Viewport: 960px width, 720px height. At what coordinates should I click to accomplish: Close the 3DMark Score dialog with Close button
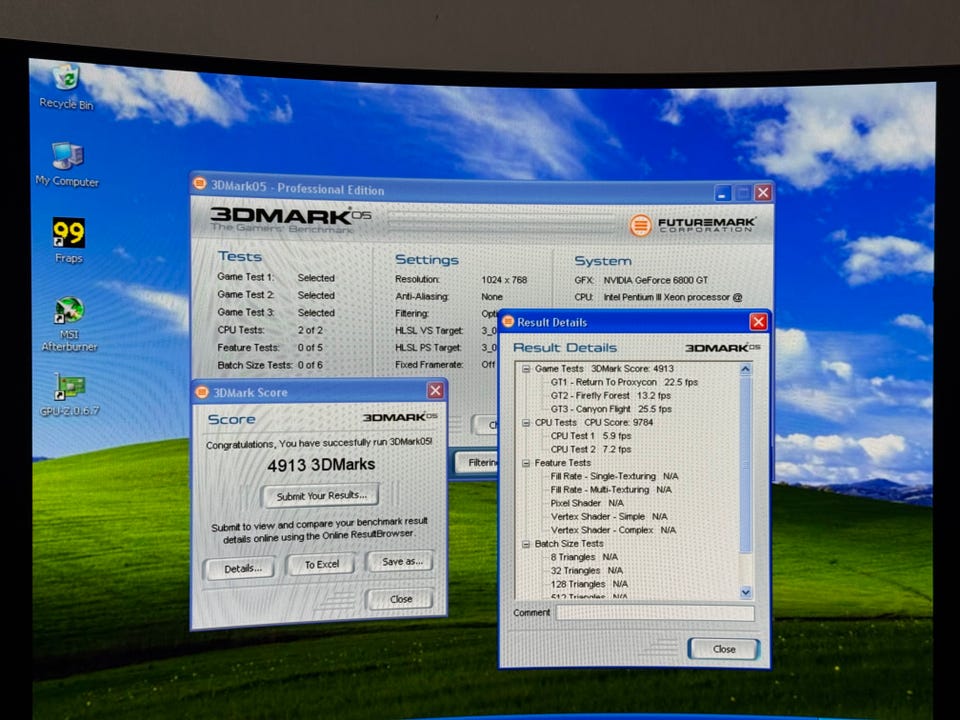400,599
